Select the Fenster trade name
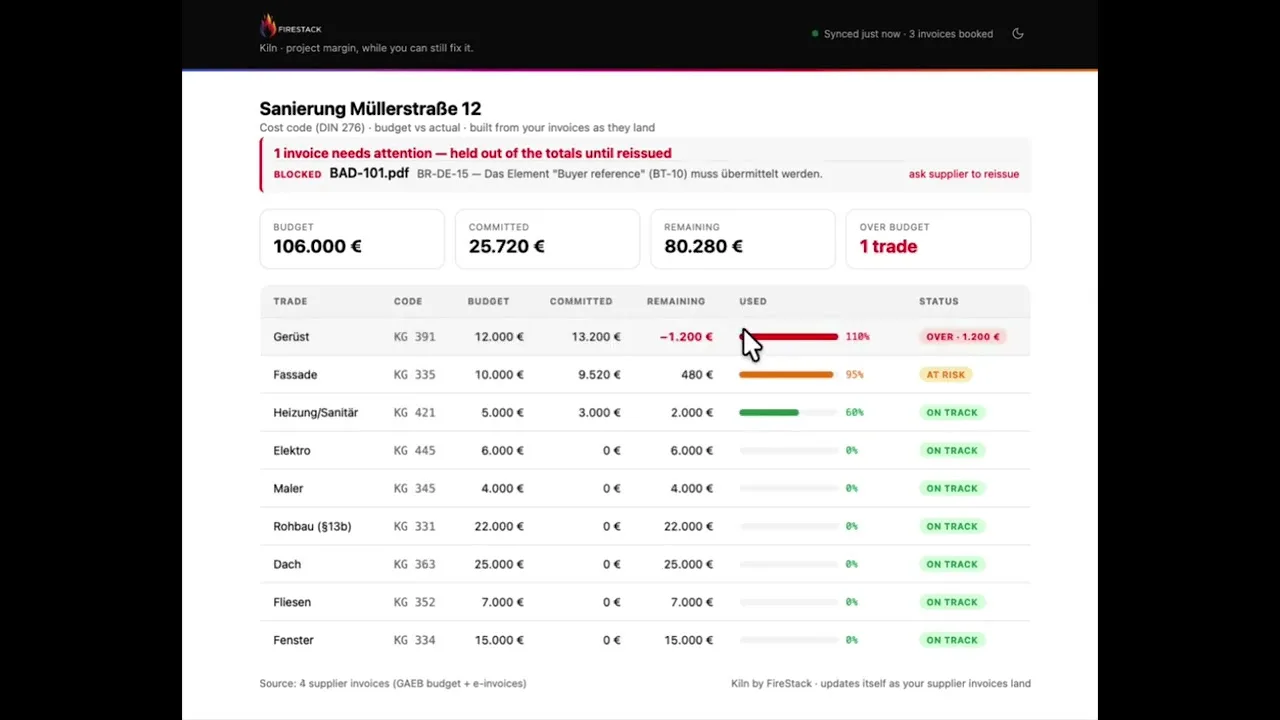1280x720 pixels. tap(293, 640)
